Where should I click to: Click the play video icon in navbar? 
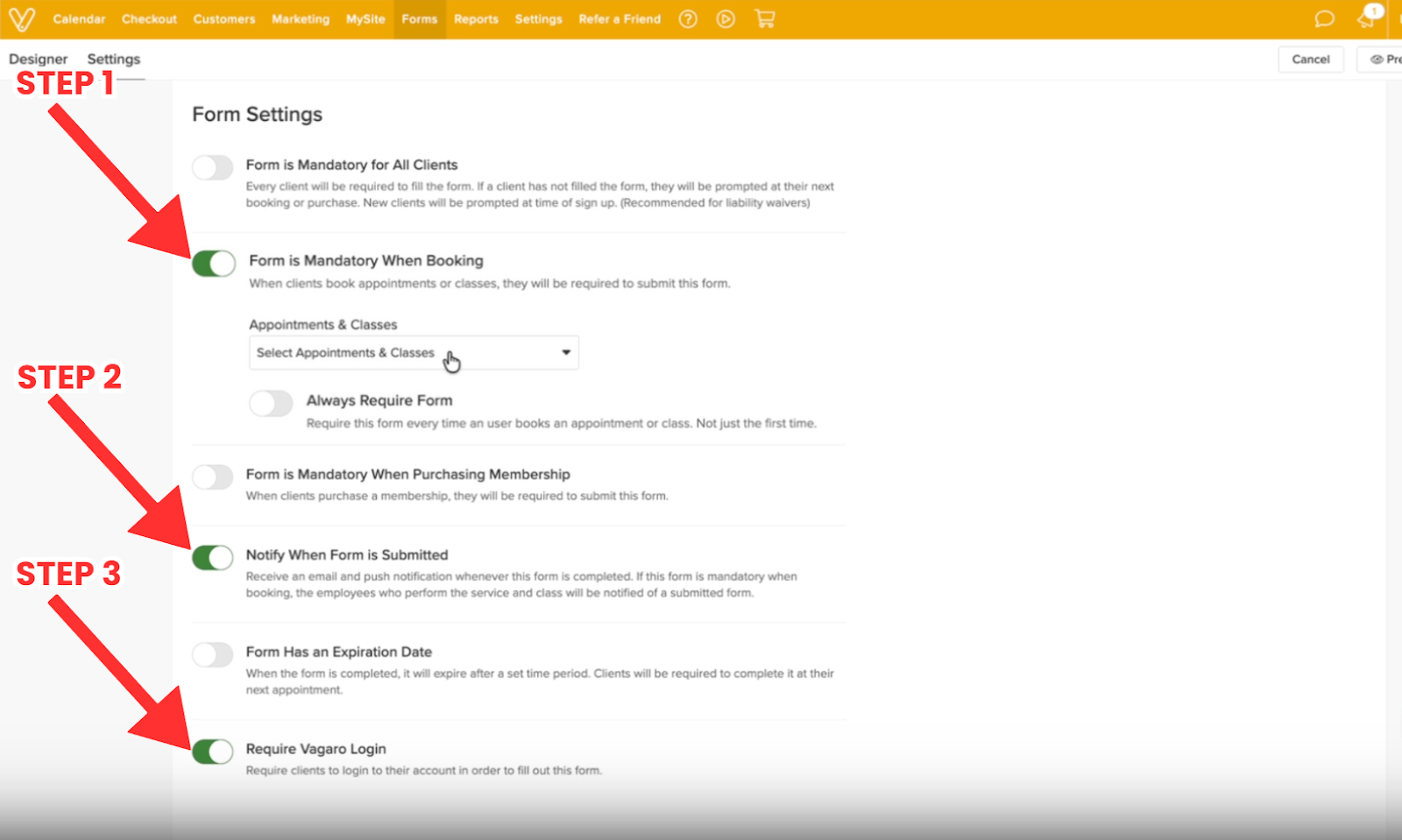point(726,18)
